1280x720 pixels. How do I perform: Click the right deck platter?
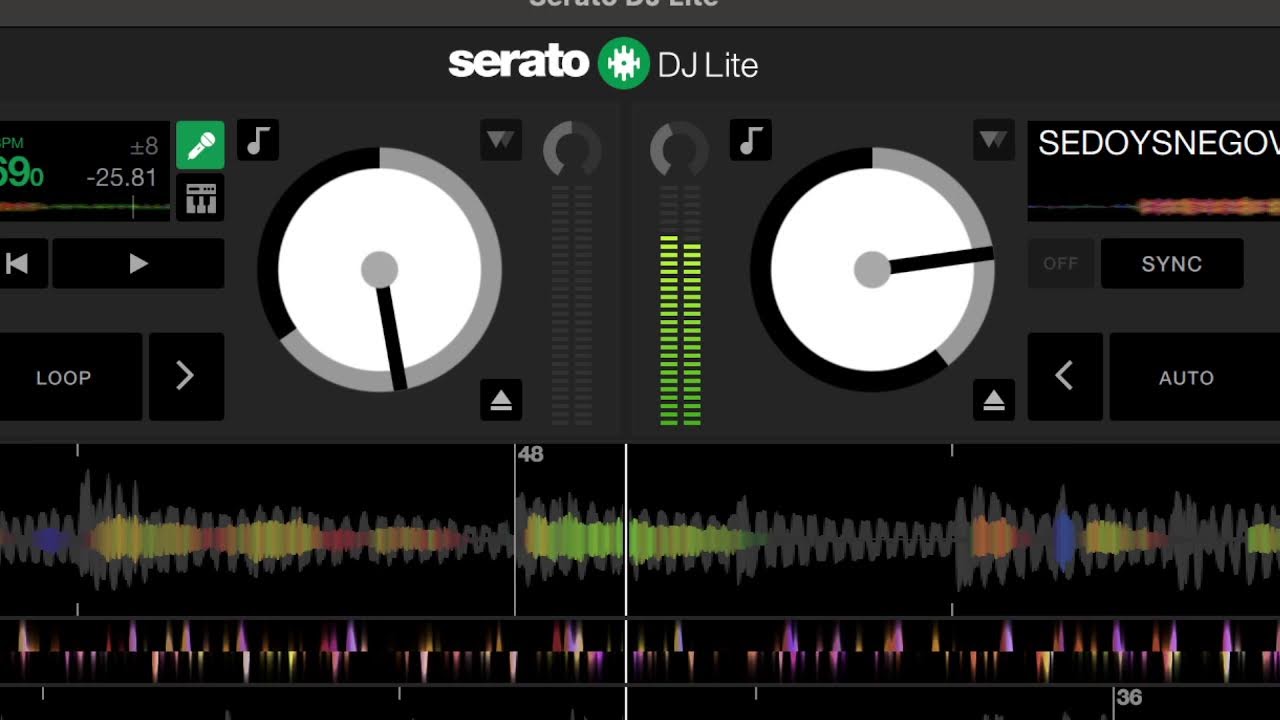(x=872, y=270)
